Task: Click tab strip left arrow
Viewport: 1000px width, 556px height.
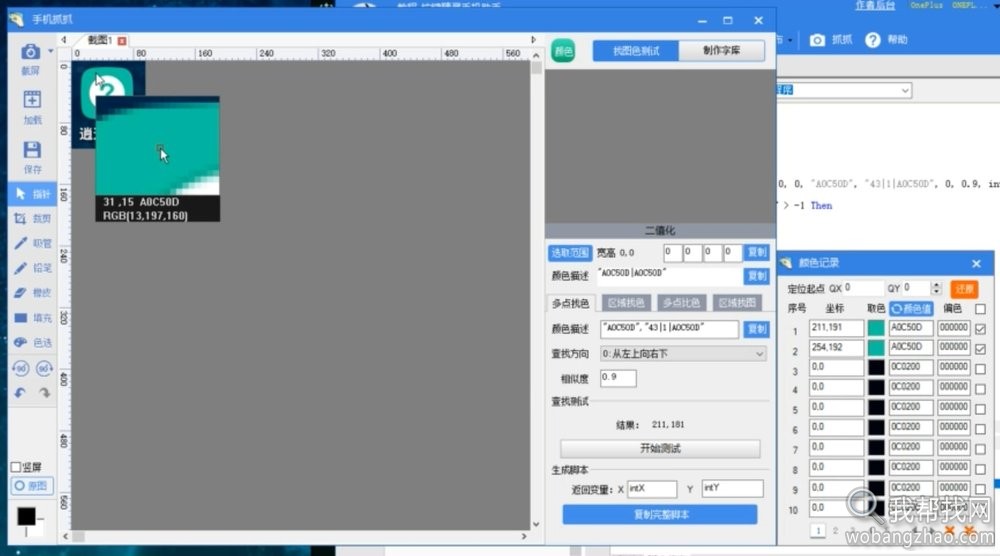Action: [64, 40]
